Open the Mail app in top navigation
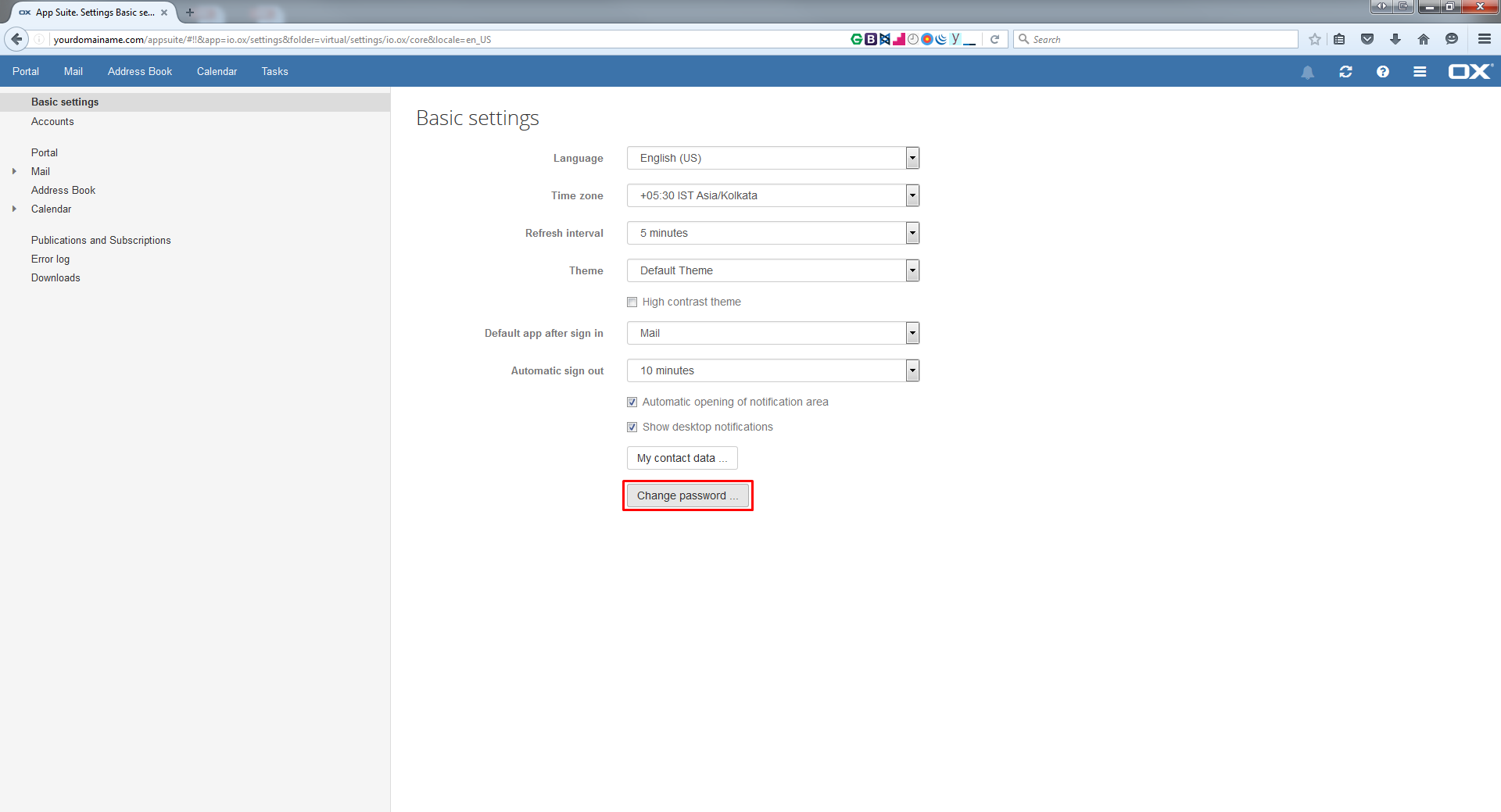The height and width of the screenshot is (812, 1501). (x=73, y=71)
